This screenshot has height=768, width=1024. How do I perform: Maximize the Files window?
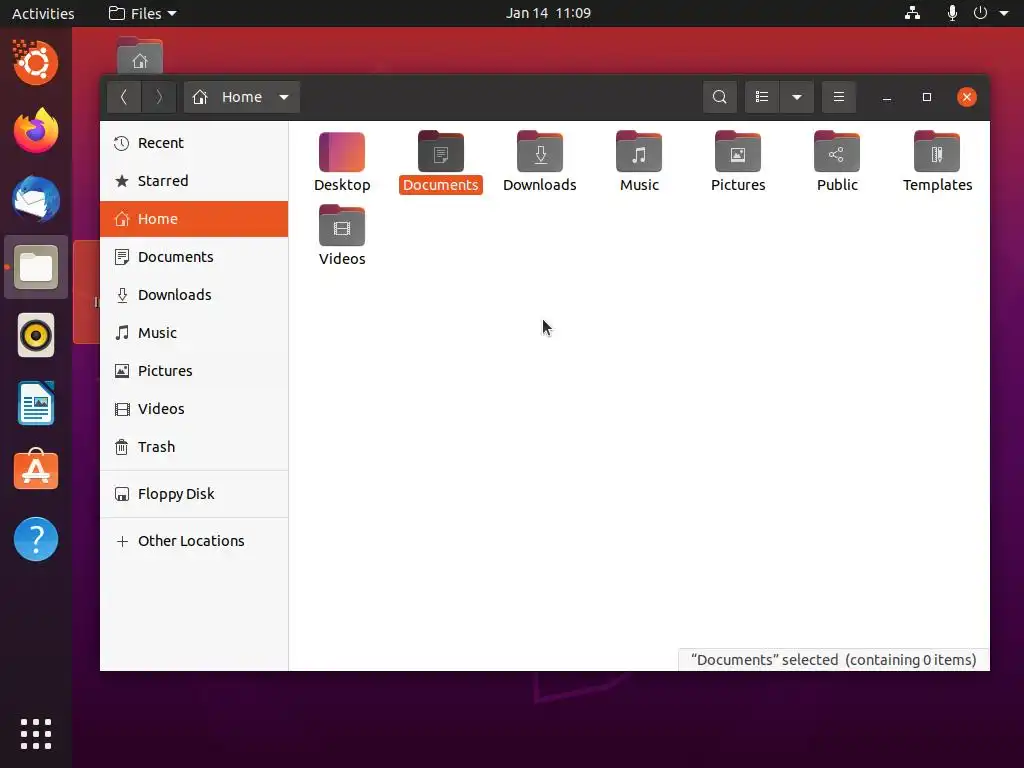point(927,97)
